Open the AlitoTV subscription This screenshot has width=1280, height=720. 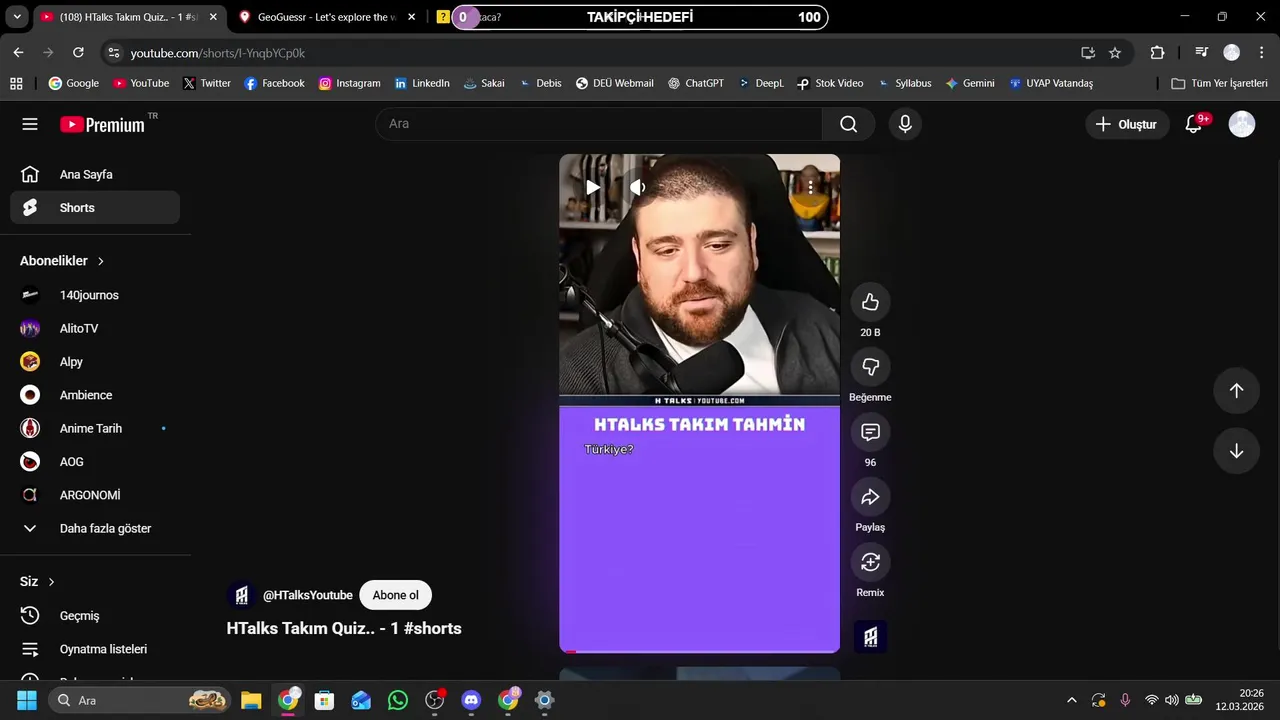coord(95,328)
